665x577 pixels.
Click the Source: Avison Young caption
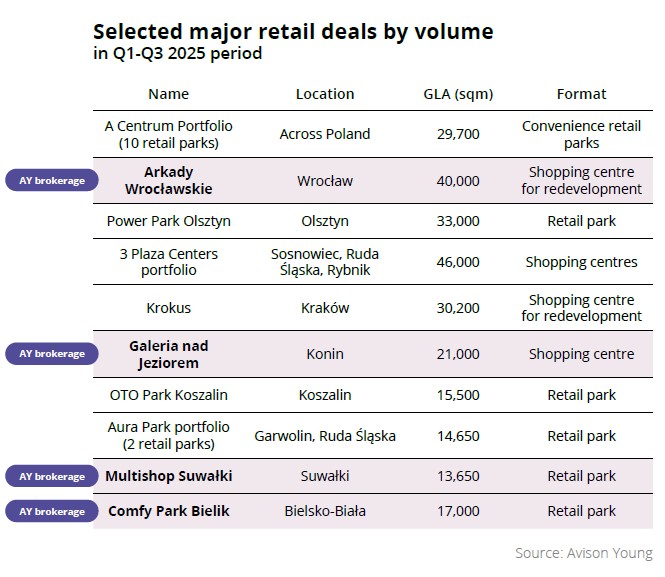(583, 553)
